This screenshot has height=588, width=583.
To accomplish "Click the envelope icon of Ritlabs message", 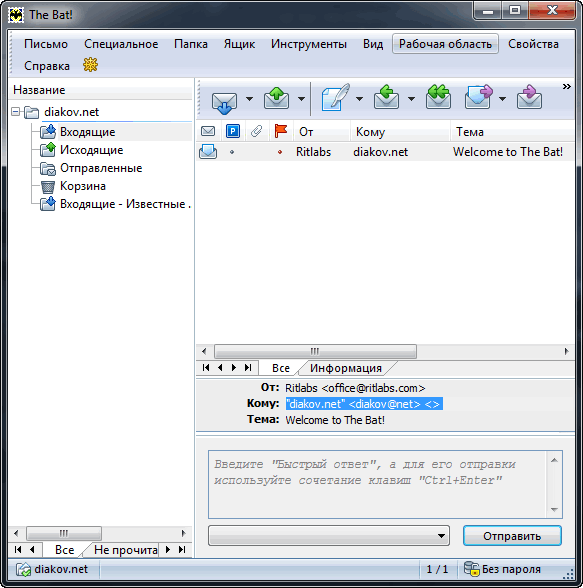I will (208, 152).
